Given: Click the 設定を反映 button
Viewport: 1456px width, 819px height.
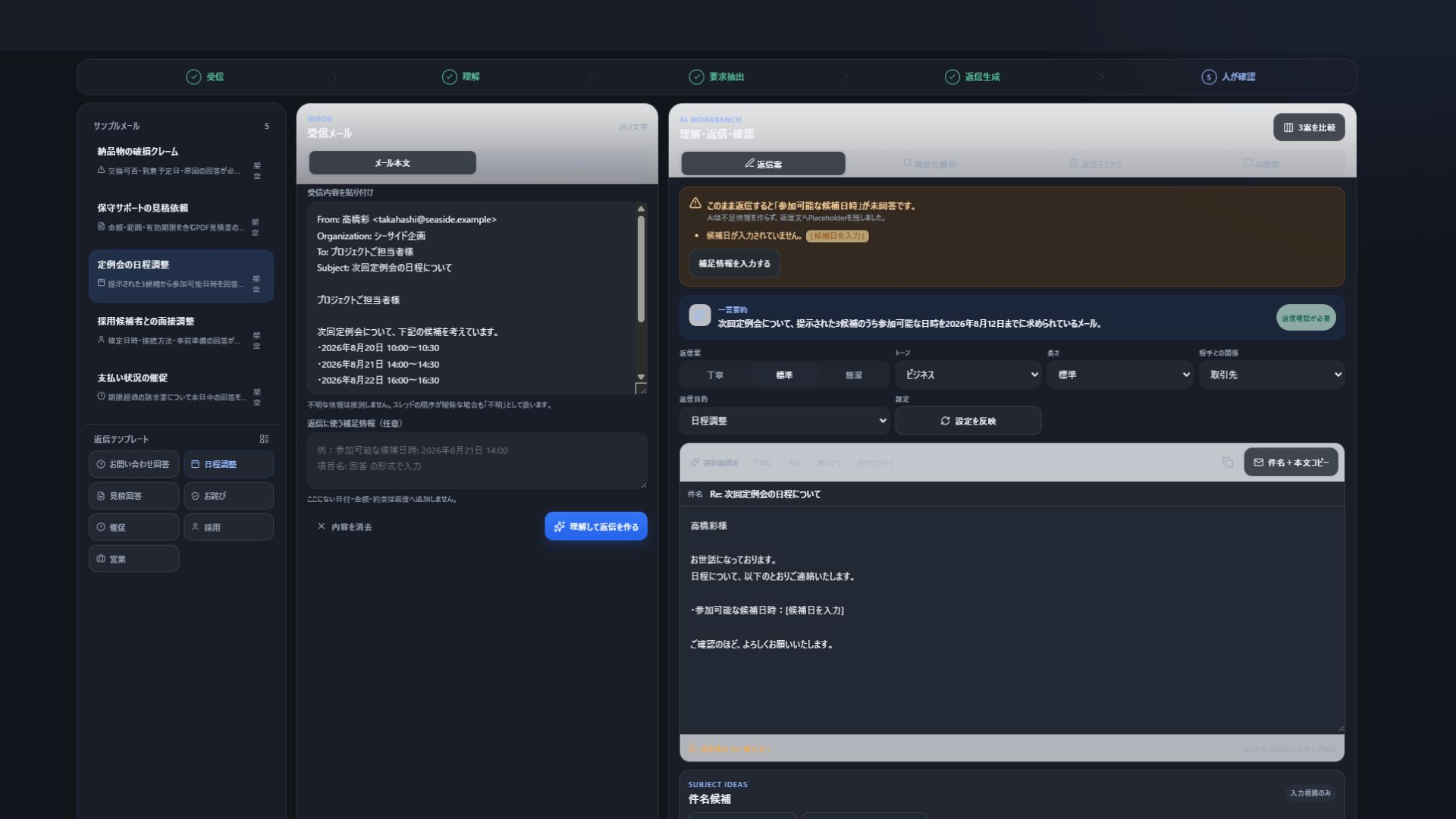Looking at the screenshot, I should pyautogui.click(x=968, y=421).
